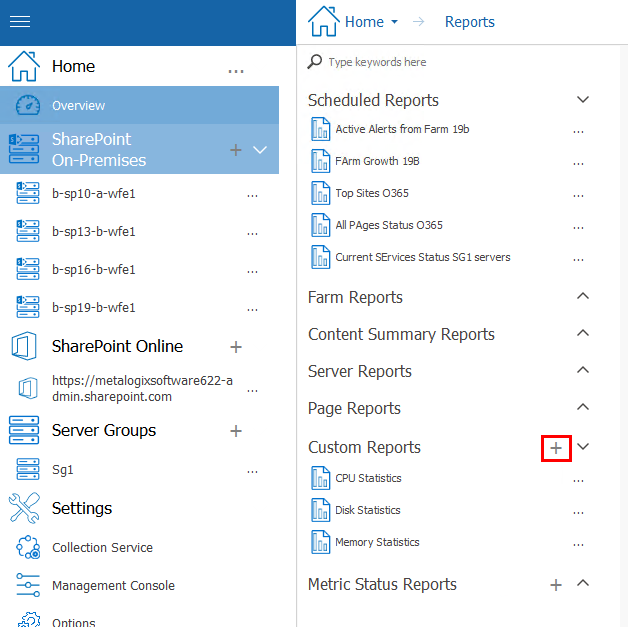Click Disk Statistics report icon
628x627 pixels.
pyautogui.click(x=320, y=510)
